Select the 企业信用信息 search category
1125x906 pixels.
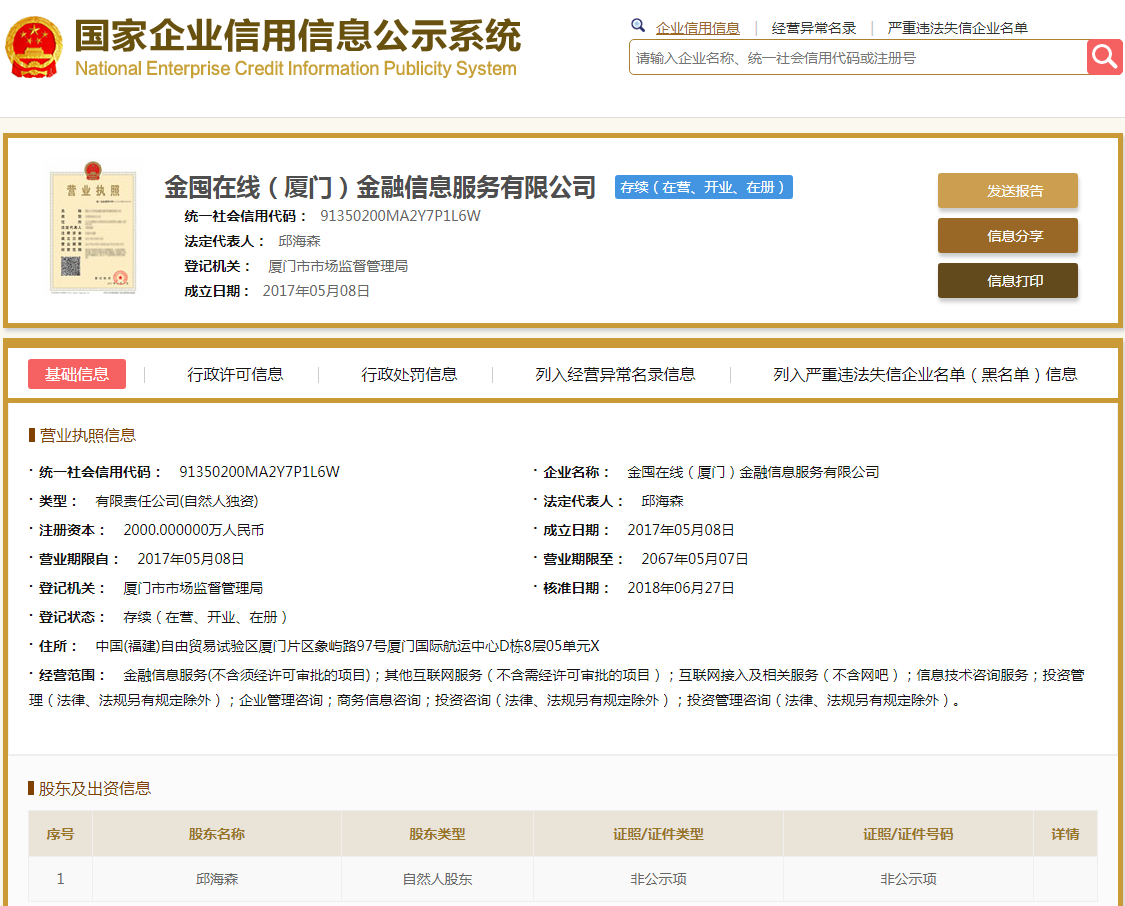tap(697, 28)
